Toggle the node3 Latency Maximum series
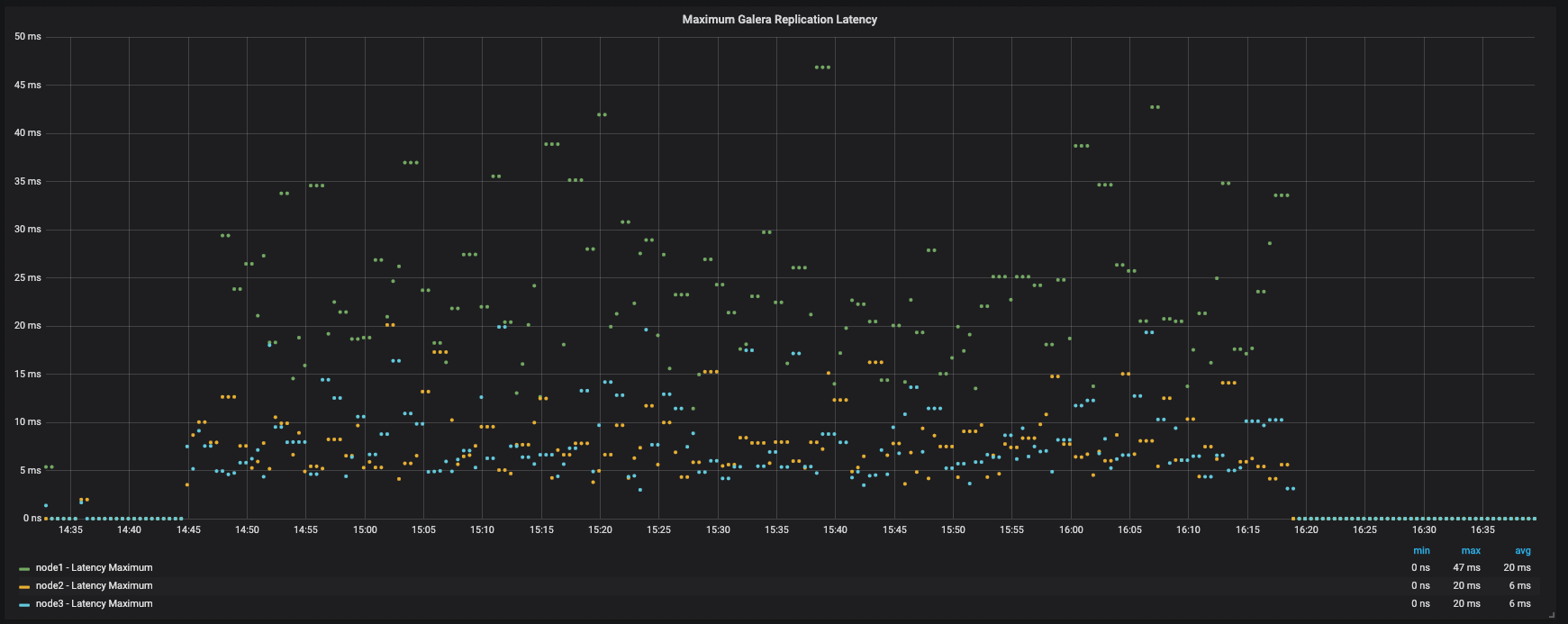1568x624 pixels. pos(94,604)
